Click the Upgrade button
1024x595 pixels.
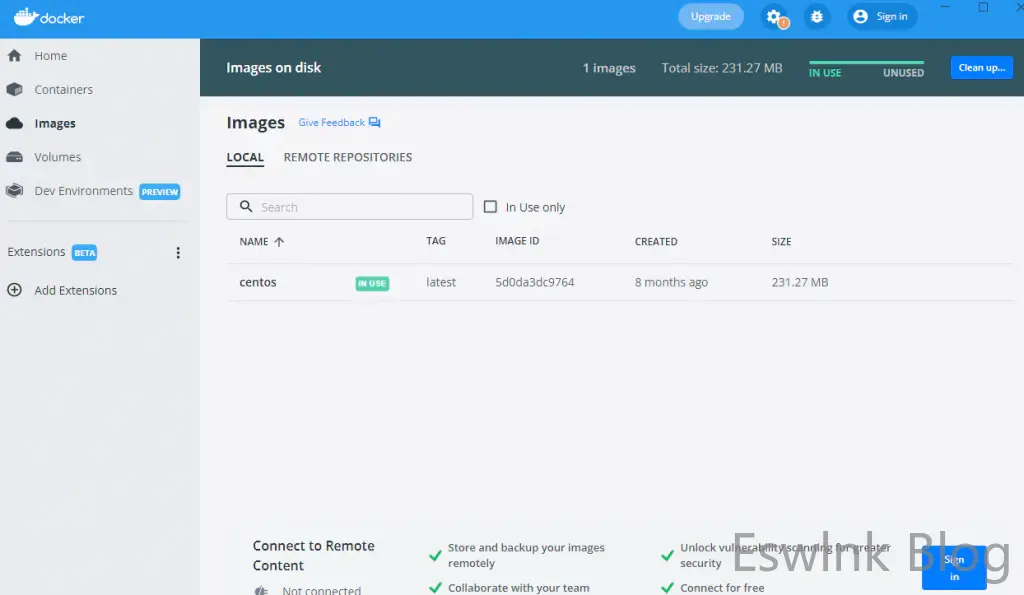tap(710, 17)
